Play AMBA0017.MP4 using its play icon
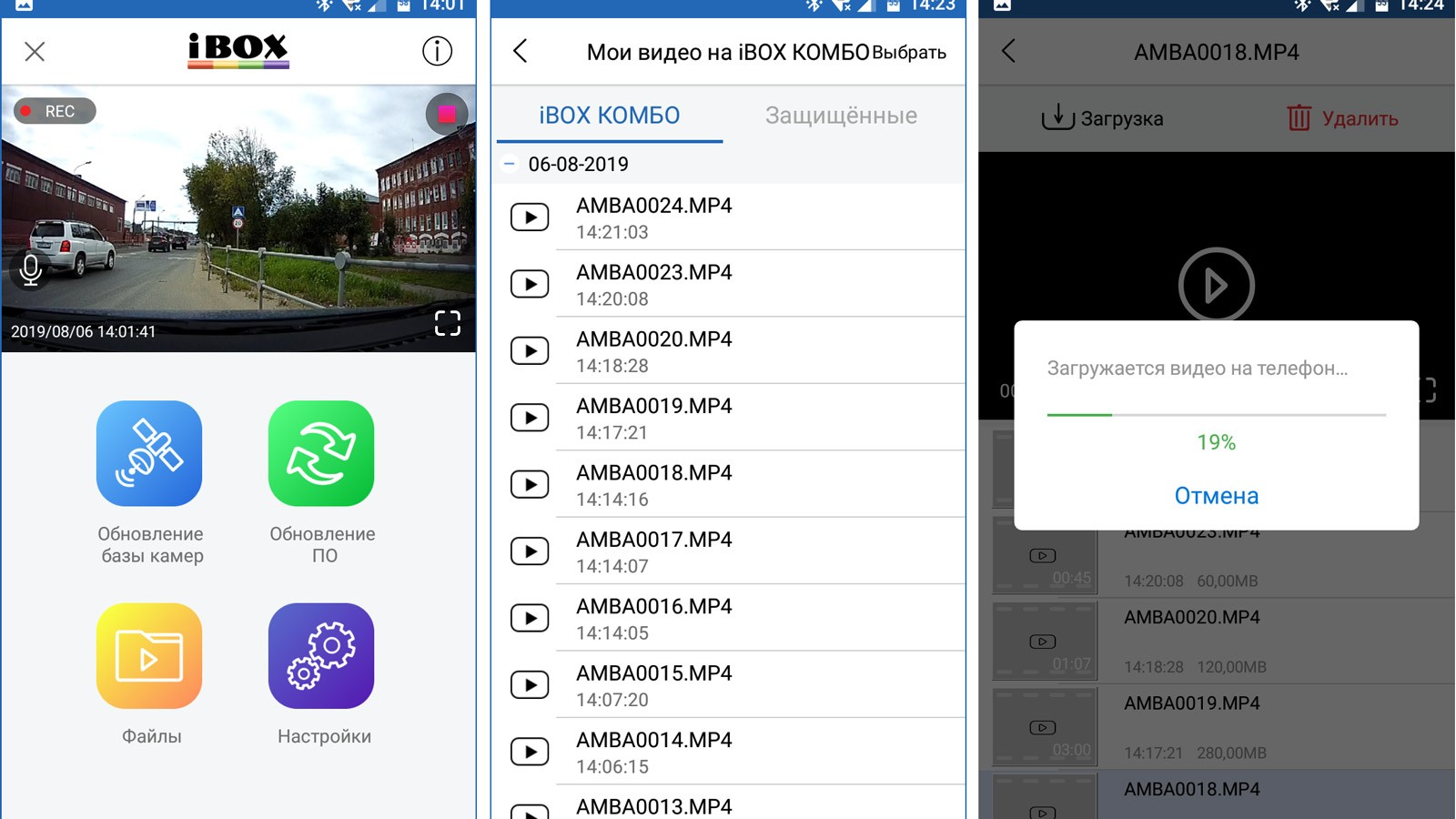The width and height of the screenshot is (1456, 819). point(530,551)
